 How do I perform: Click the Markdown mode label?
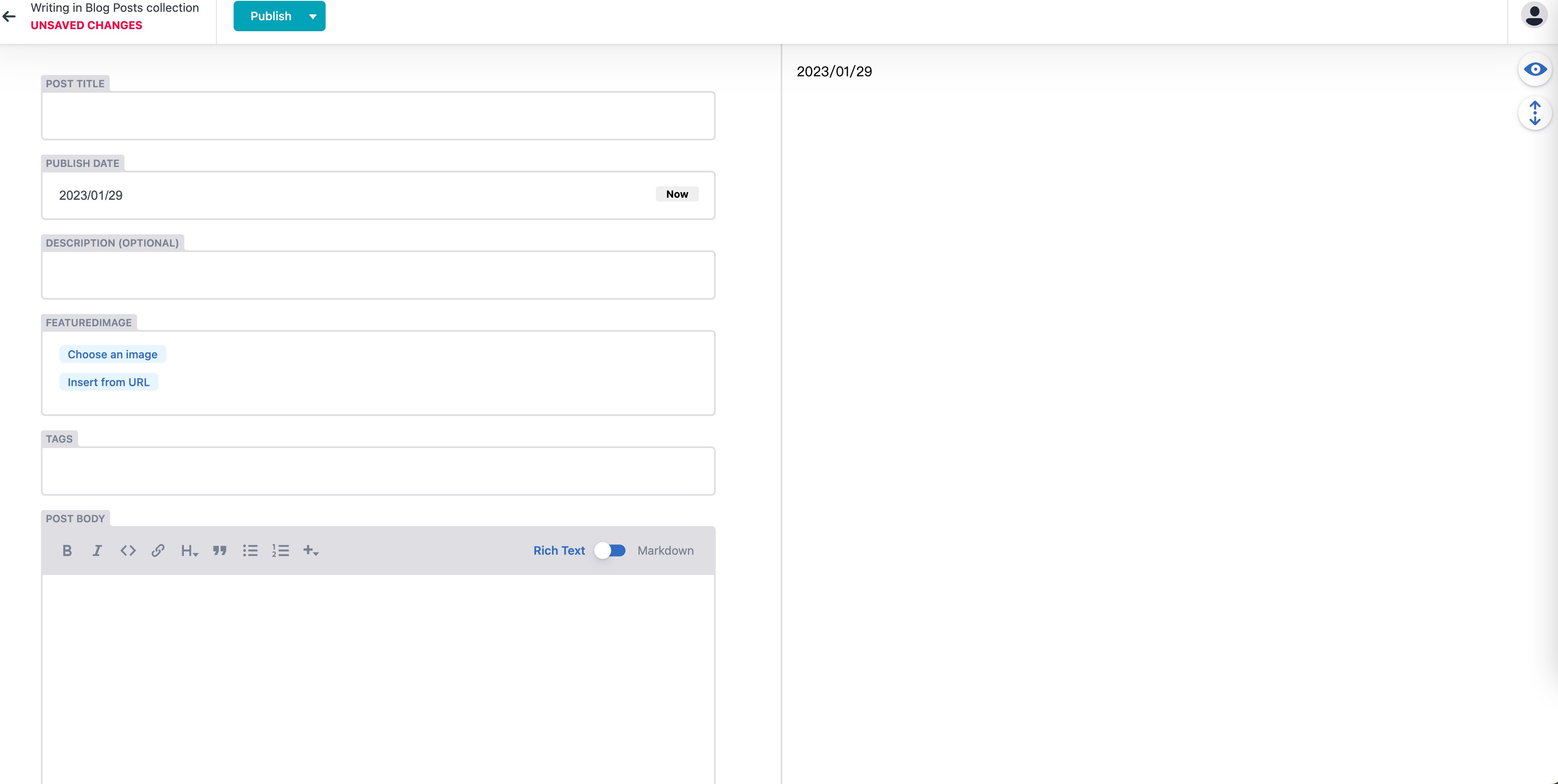pyautogui.click(x=665, y=550)
